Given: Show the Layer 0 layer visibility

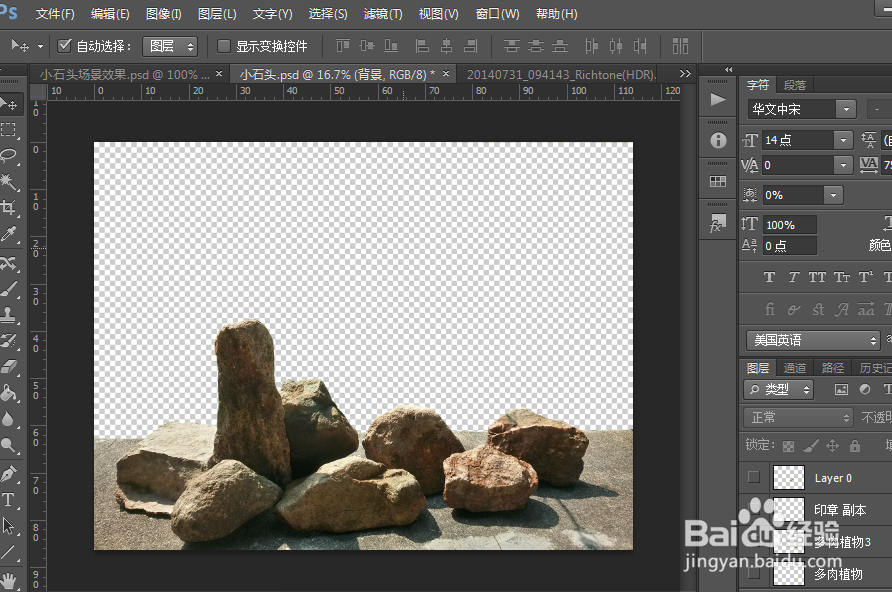Looking at the screenshot, I should coord(754,477).
